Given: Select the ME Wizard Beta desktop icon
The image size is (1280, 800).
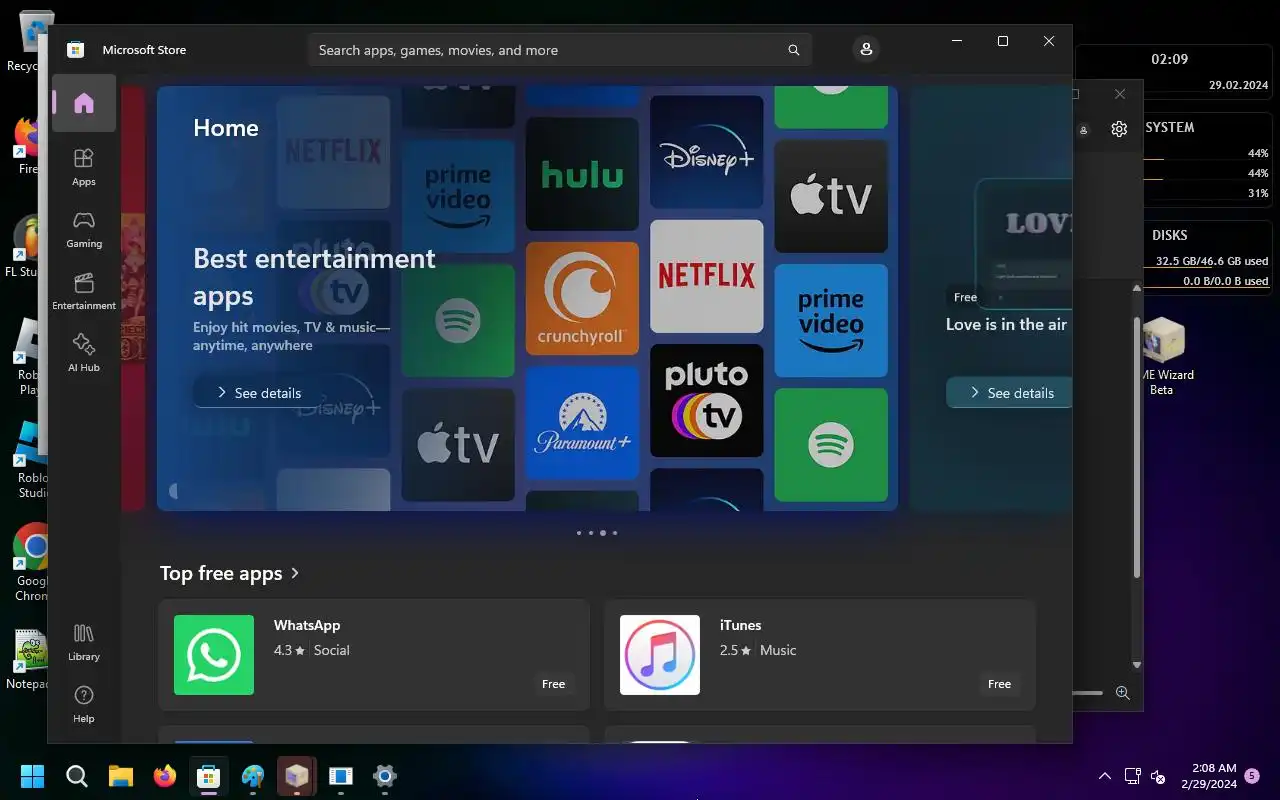Looking at the screenshot, I should tap(1161, 356).
